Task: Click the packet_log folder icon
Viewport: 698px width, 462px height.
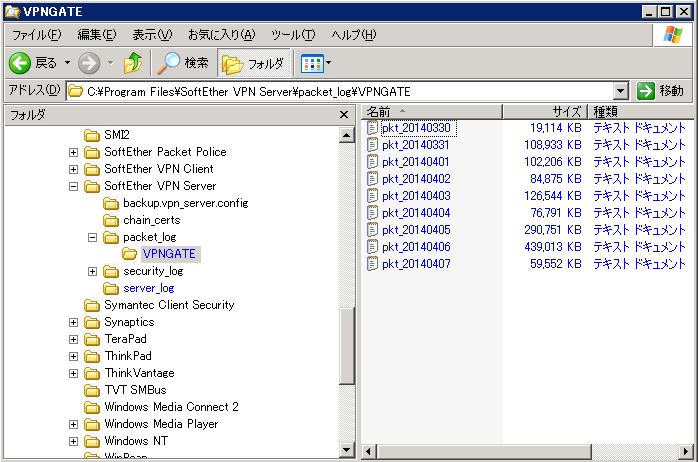Action: (x=111, y=237)
